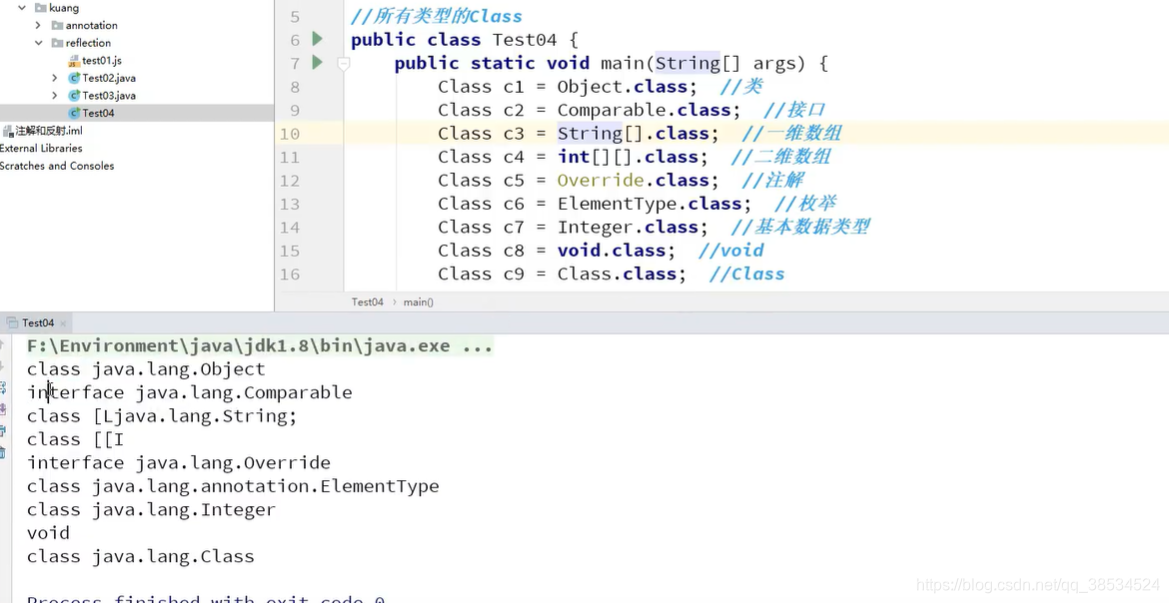Viewport: 1169px width, 603px height.
Task: Click the kuang folder icon
Action: click(x=41, y=7)
